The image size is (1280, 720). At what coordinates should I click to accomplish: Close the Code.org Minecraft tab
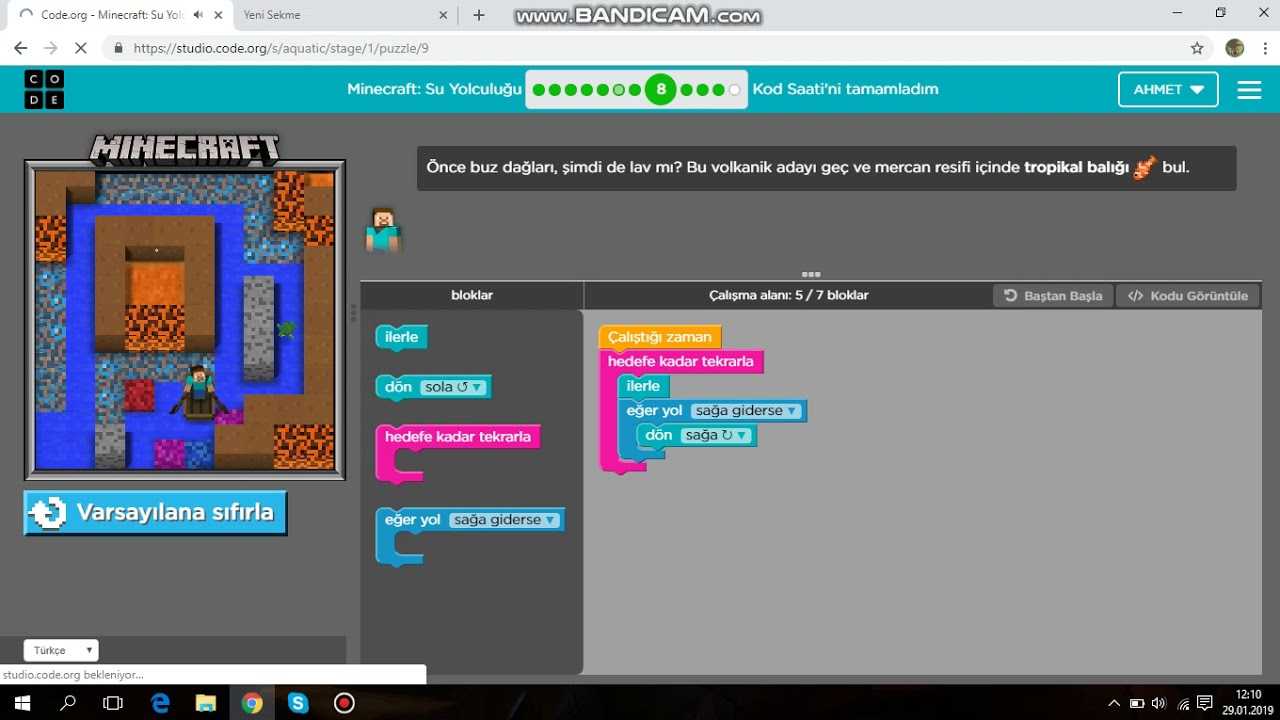coord(219,15)
